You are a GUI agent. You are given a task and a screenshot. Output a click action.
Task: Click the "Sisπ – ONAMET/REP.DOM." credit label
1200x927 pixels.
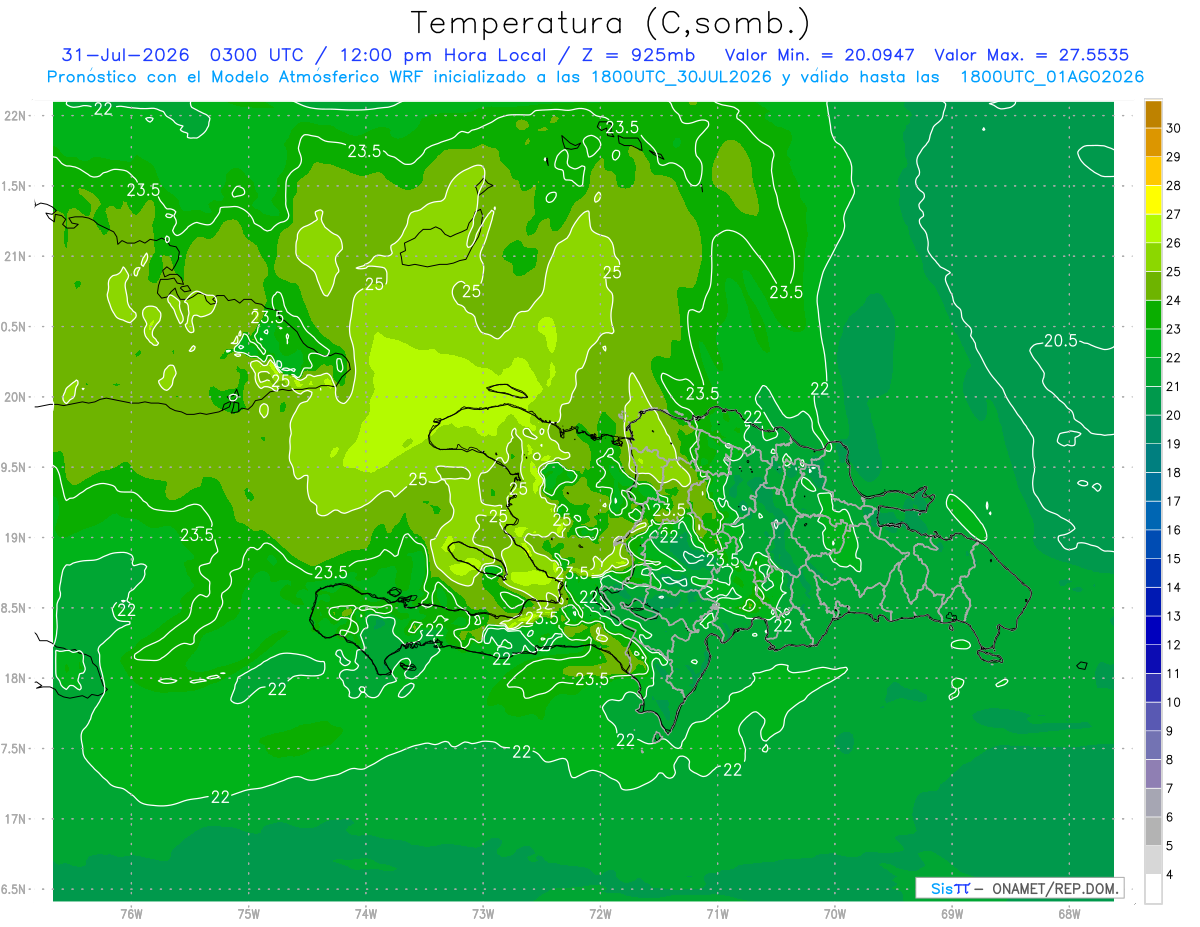coord(1019,888)
